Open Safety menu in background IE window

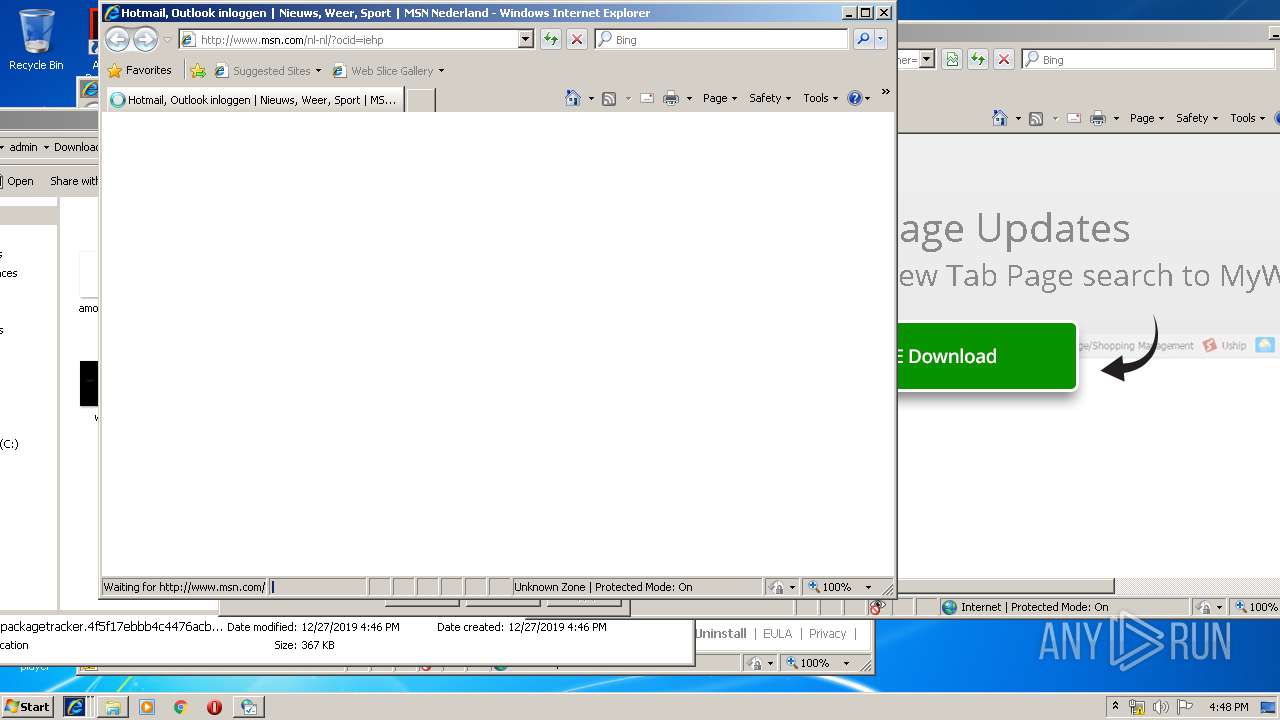(1196, 118)
